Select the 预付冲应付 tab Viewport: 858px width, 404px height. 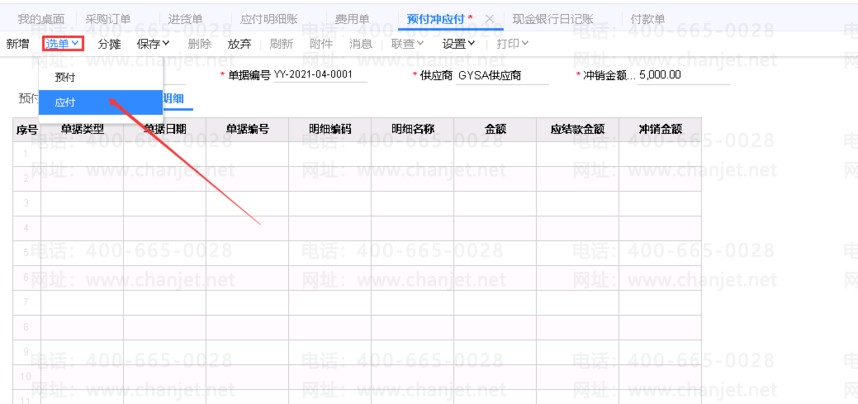pos(436,19)
